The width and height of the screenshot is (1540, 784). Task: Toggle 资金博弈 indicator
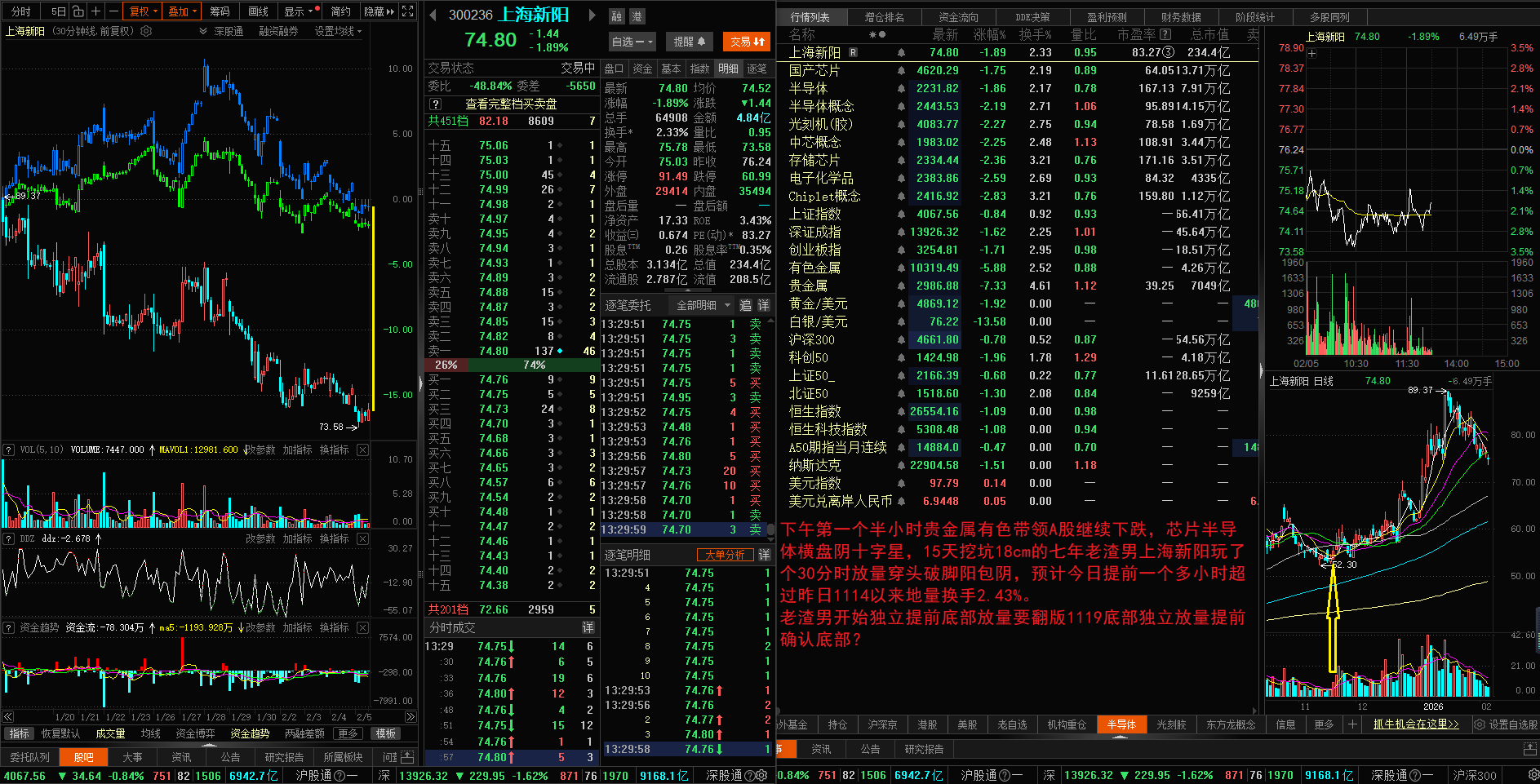(x=195, y=733)
